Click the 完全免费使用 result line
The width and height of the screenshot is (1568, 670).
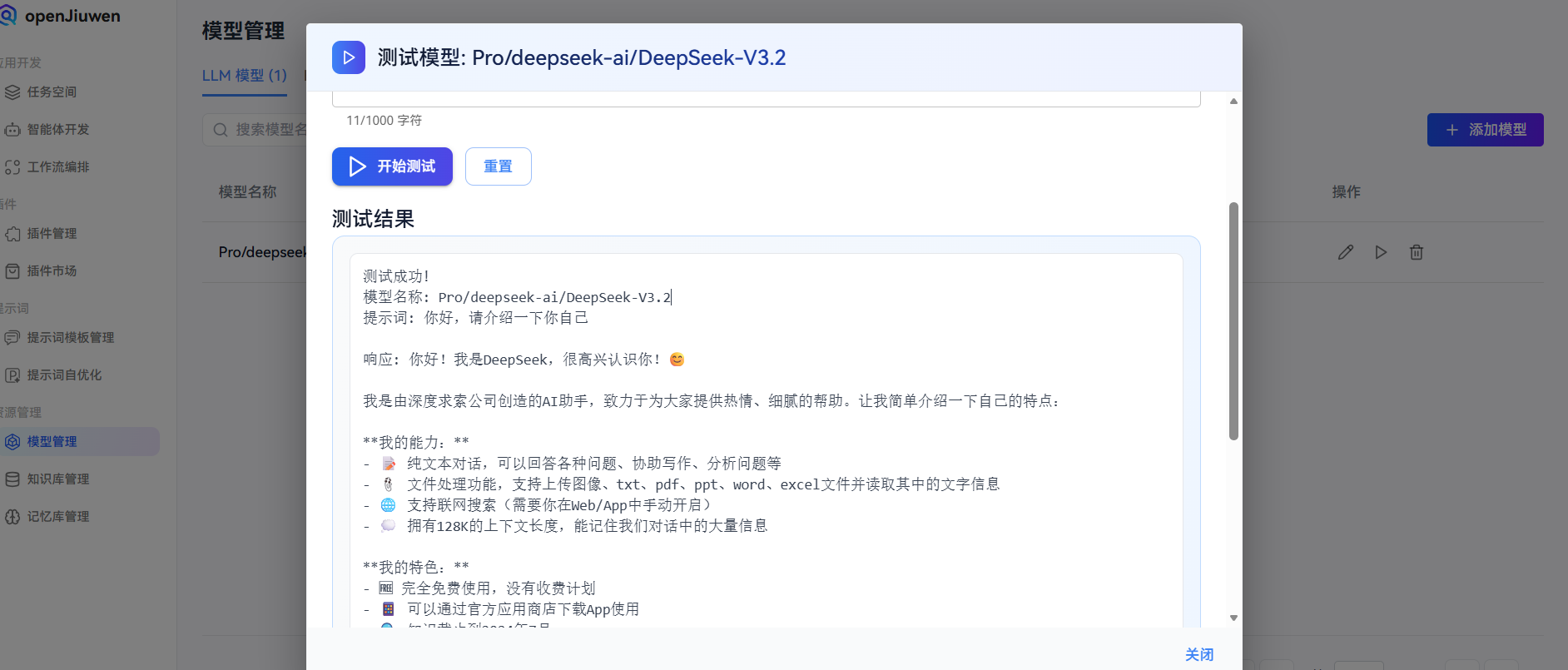[479, 588]
